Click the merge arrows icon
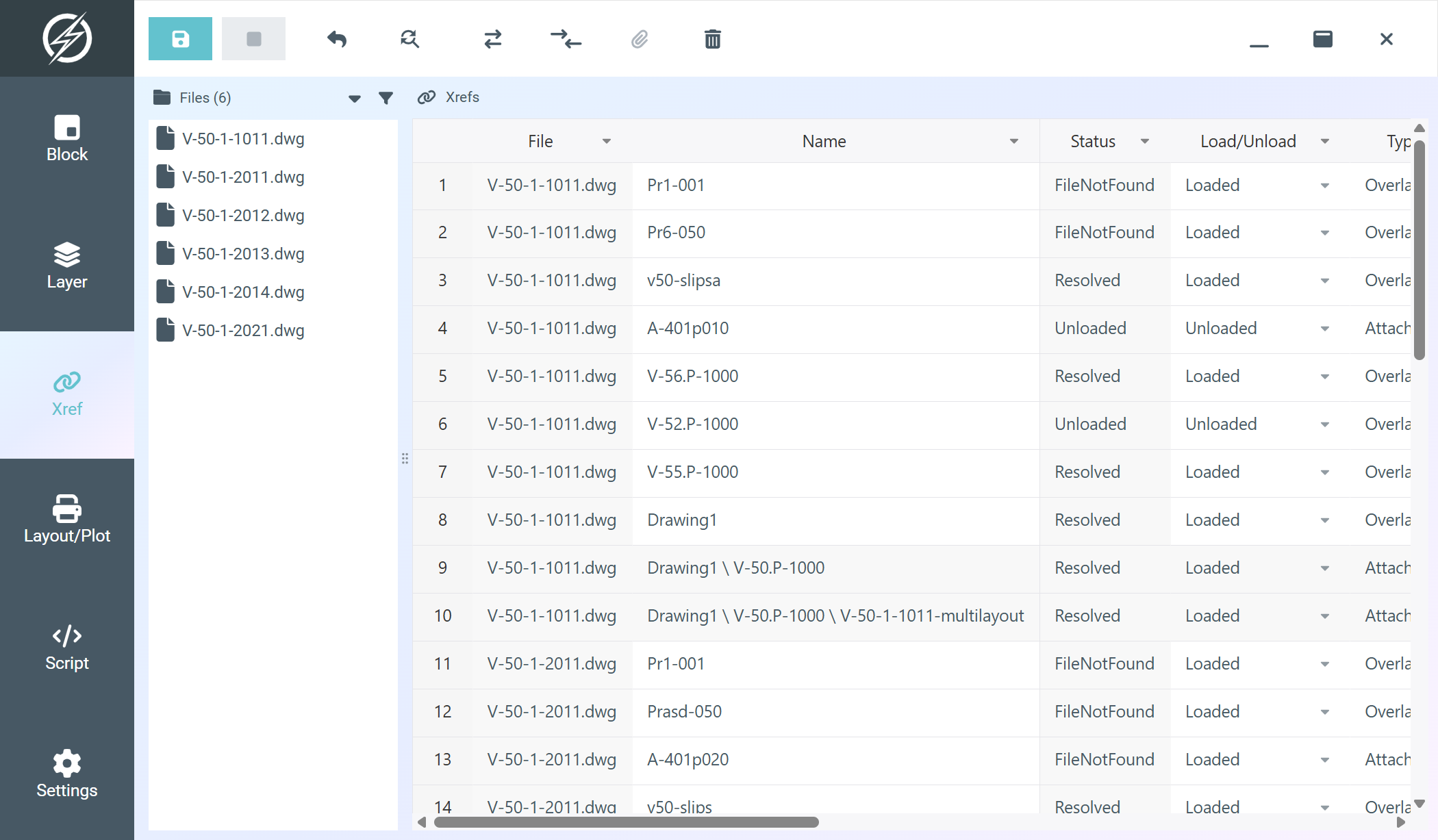The image size is (1438, 840). [566, 39]
